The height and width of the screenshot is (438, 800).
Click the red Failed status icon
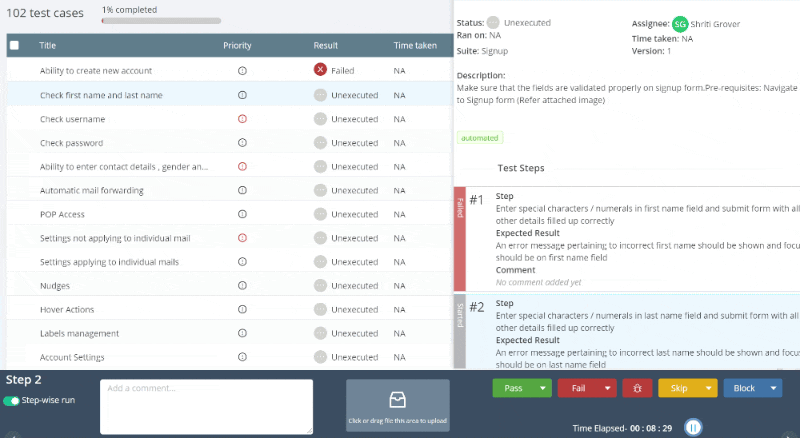tap(320, 69)
